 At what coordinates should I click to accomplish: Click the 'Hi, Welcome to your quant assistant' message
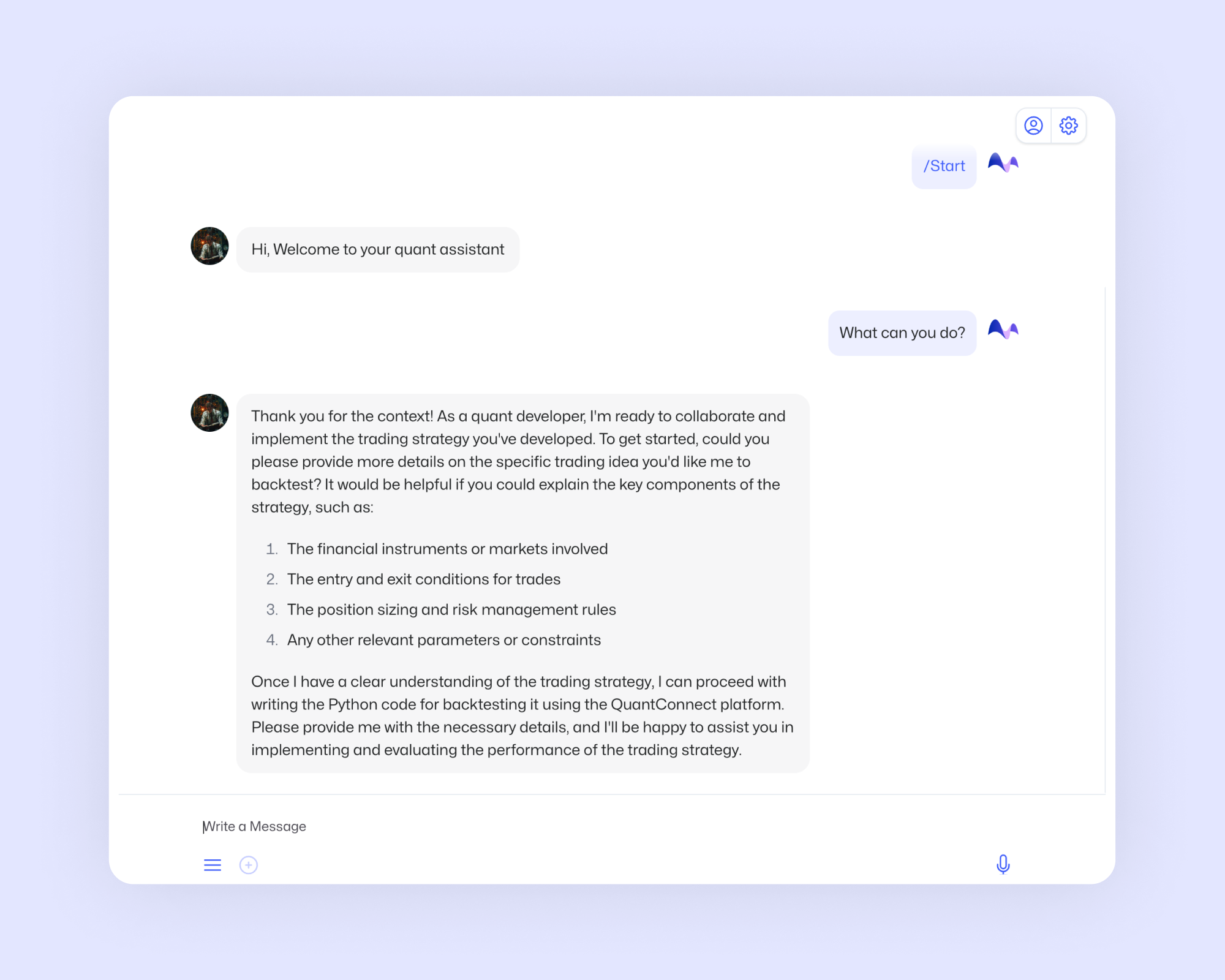point(378,249)
